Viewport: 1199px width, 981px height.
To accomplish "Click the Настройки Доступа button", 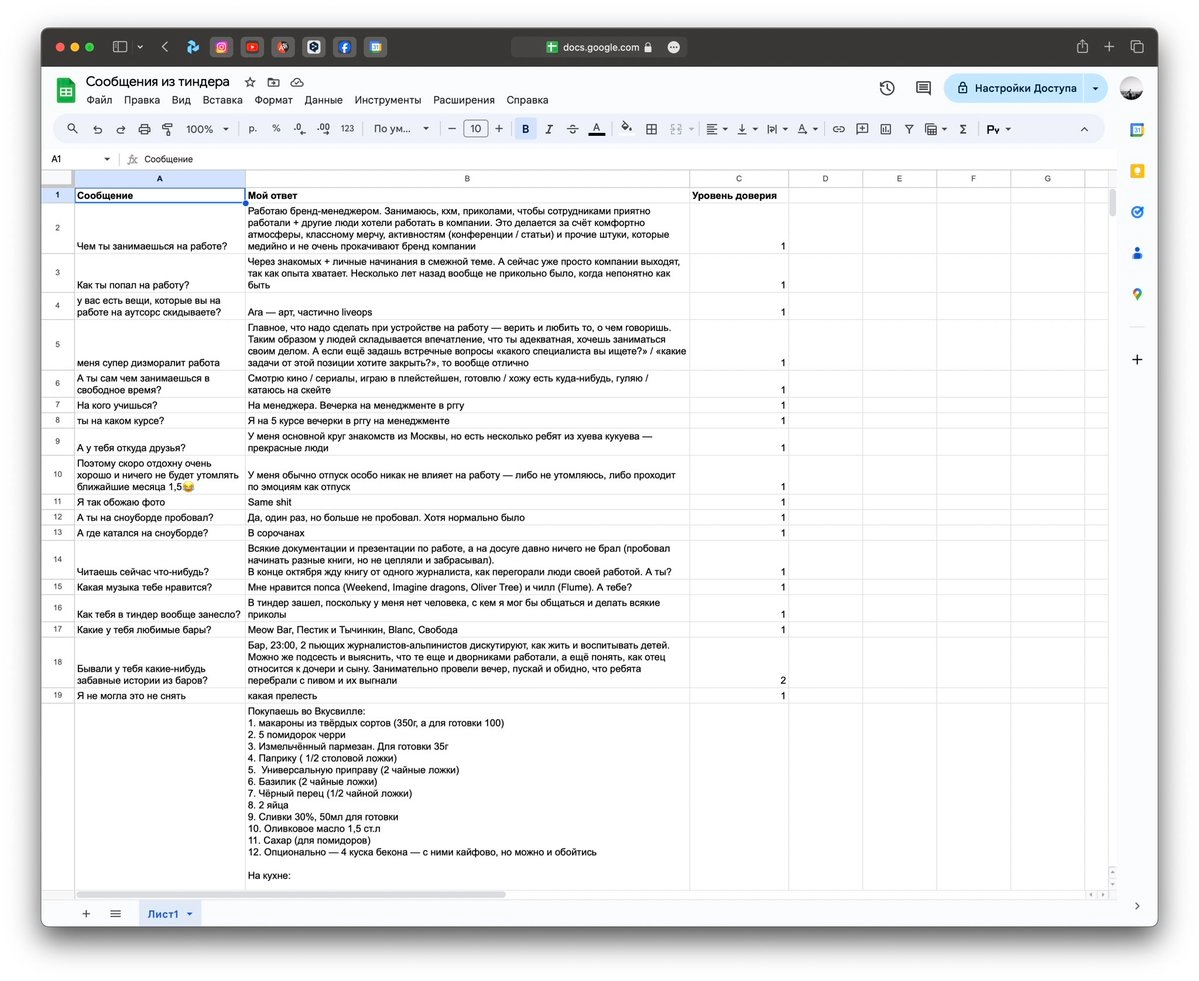I will (x=1016, y=88).
